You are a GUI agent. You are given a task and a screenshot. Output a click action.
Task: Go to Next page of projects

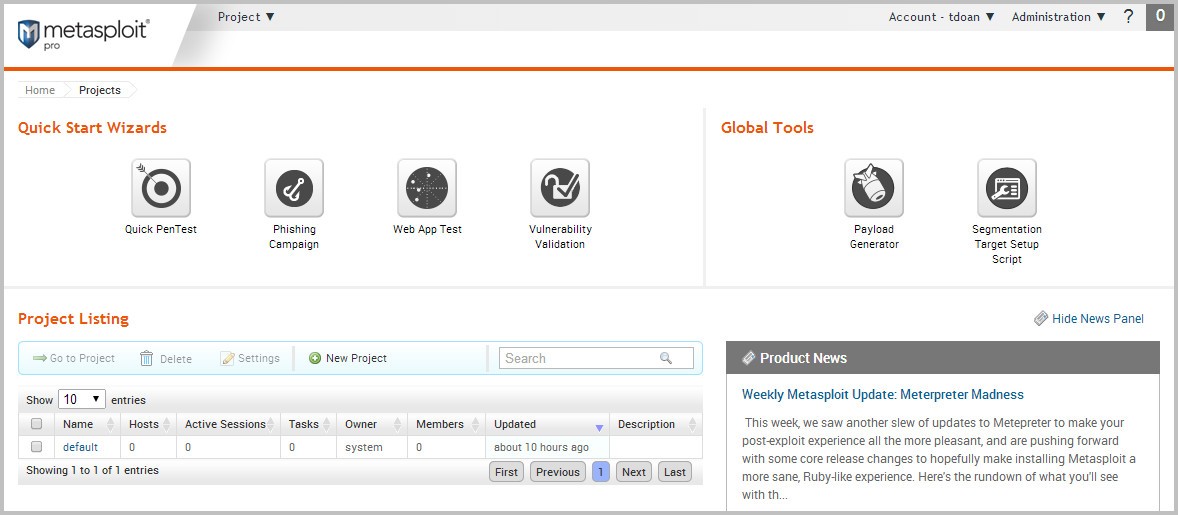(633, 471)
